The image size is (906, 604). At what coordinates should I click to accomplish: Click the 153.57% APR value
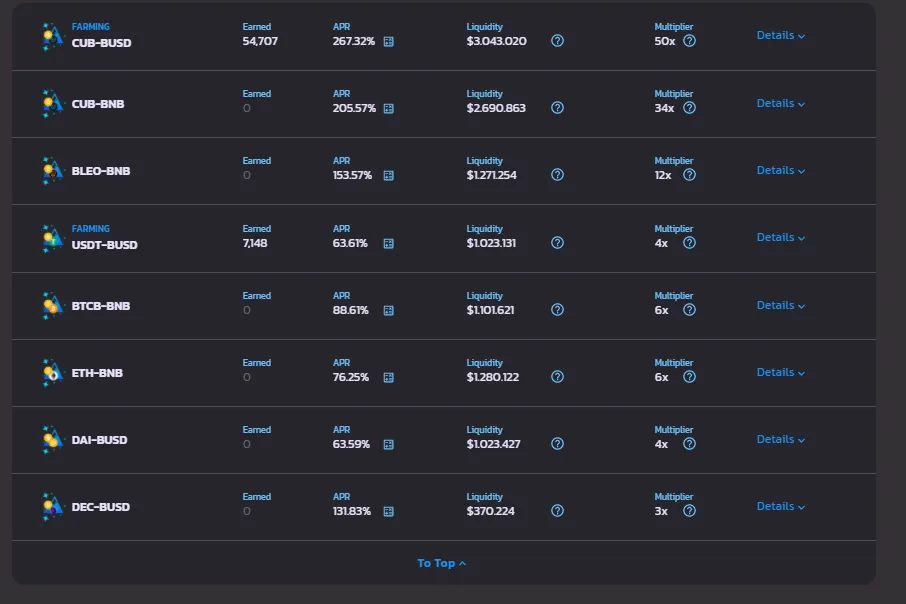[x=352, y=176]
